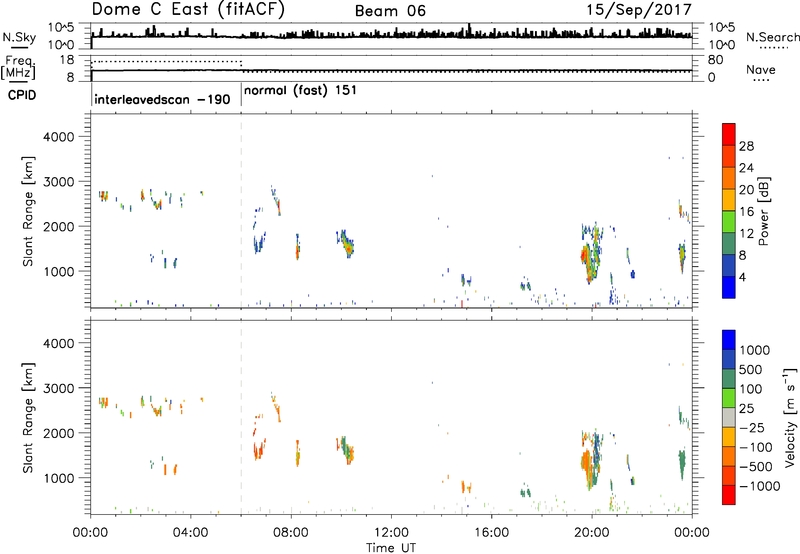Viewport: 800px width, 554px height.
Task: Select 'normal (fast) 151' CPID text
Action: pos(300,91)
